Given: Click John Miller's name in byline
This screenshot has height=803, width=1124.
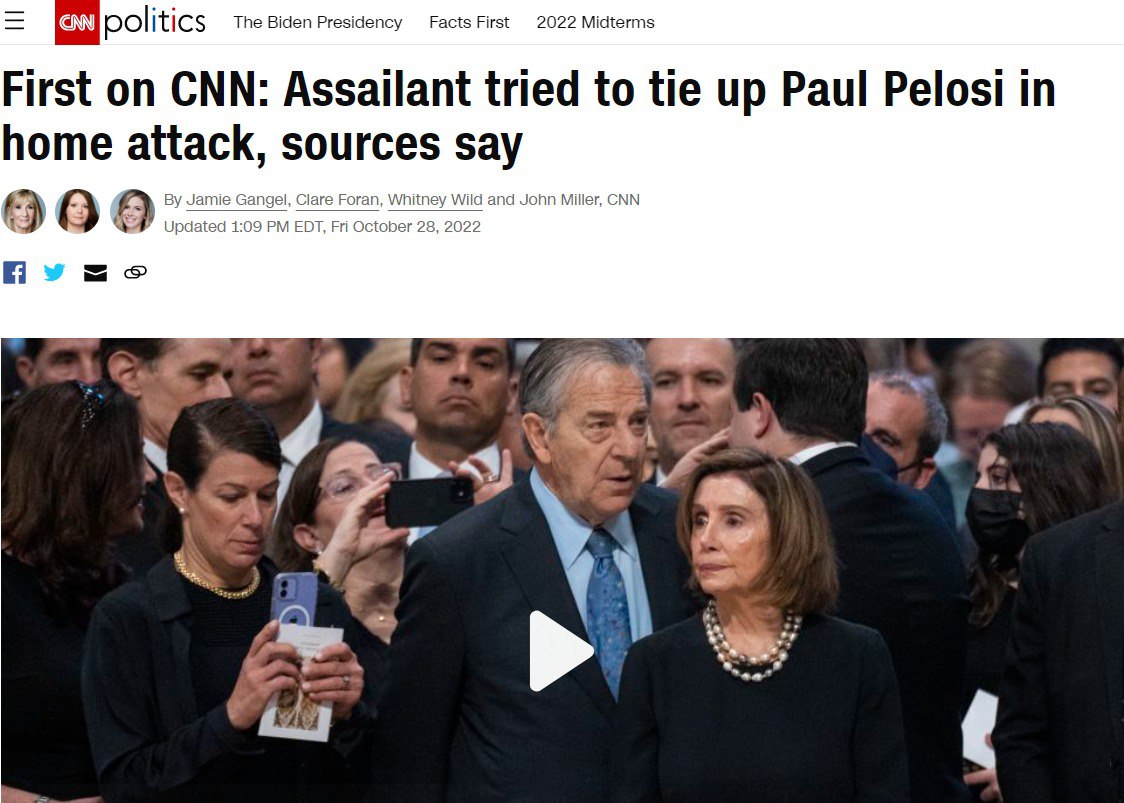Looking at the screenshot, I should pyautogui.click(x=559, y=200).
